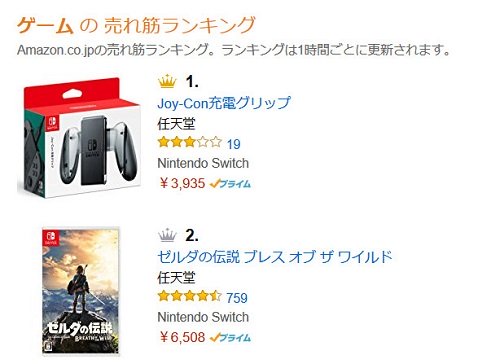This screenshot has height=364, width=500.
Task: Click Nintendo Switch platform under Zelda listing
Action: point(203,317)
